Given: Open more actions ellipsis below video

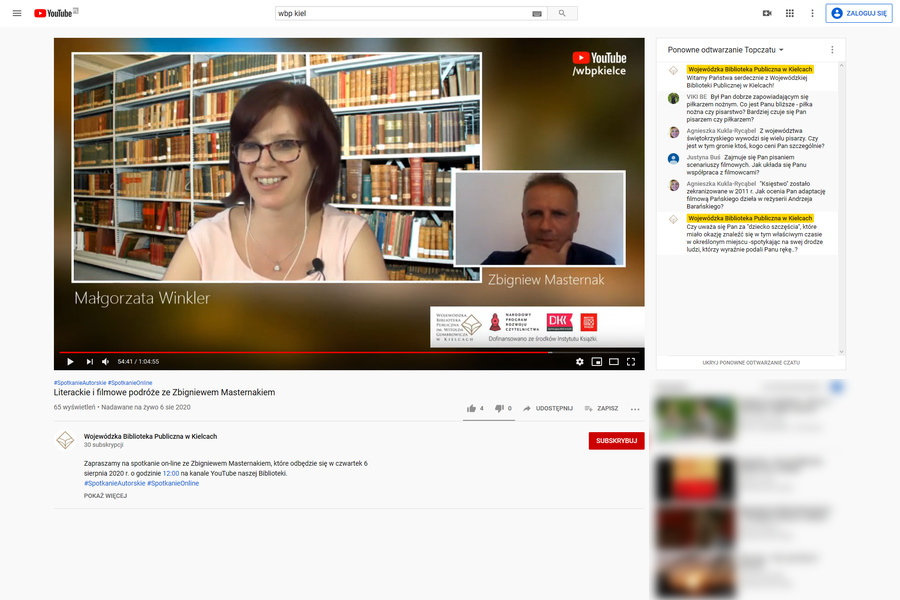Looking at the screenshot, I should (x=635, y=409).
